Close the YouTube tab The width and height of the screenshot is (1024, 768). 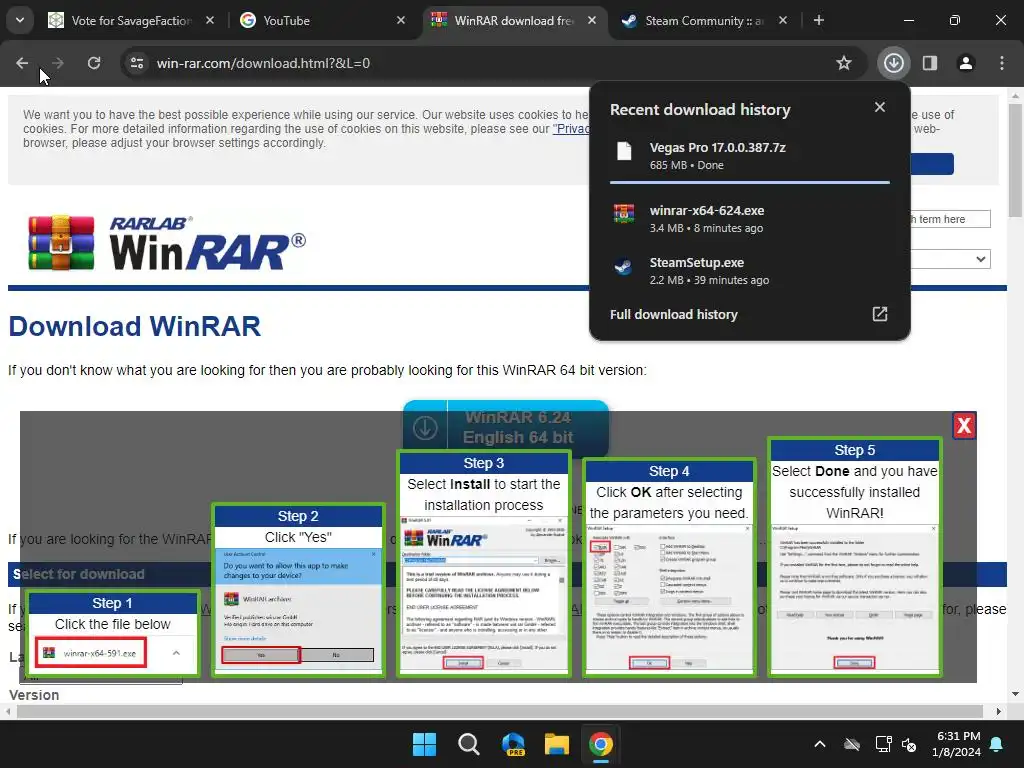(401, 20)
